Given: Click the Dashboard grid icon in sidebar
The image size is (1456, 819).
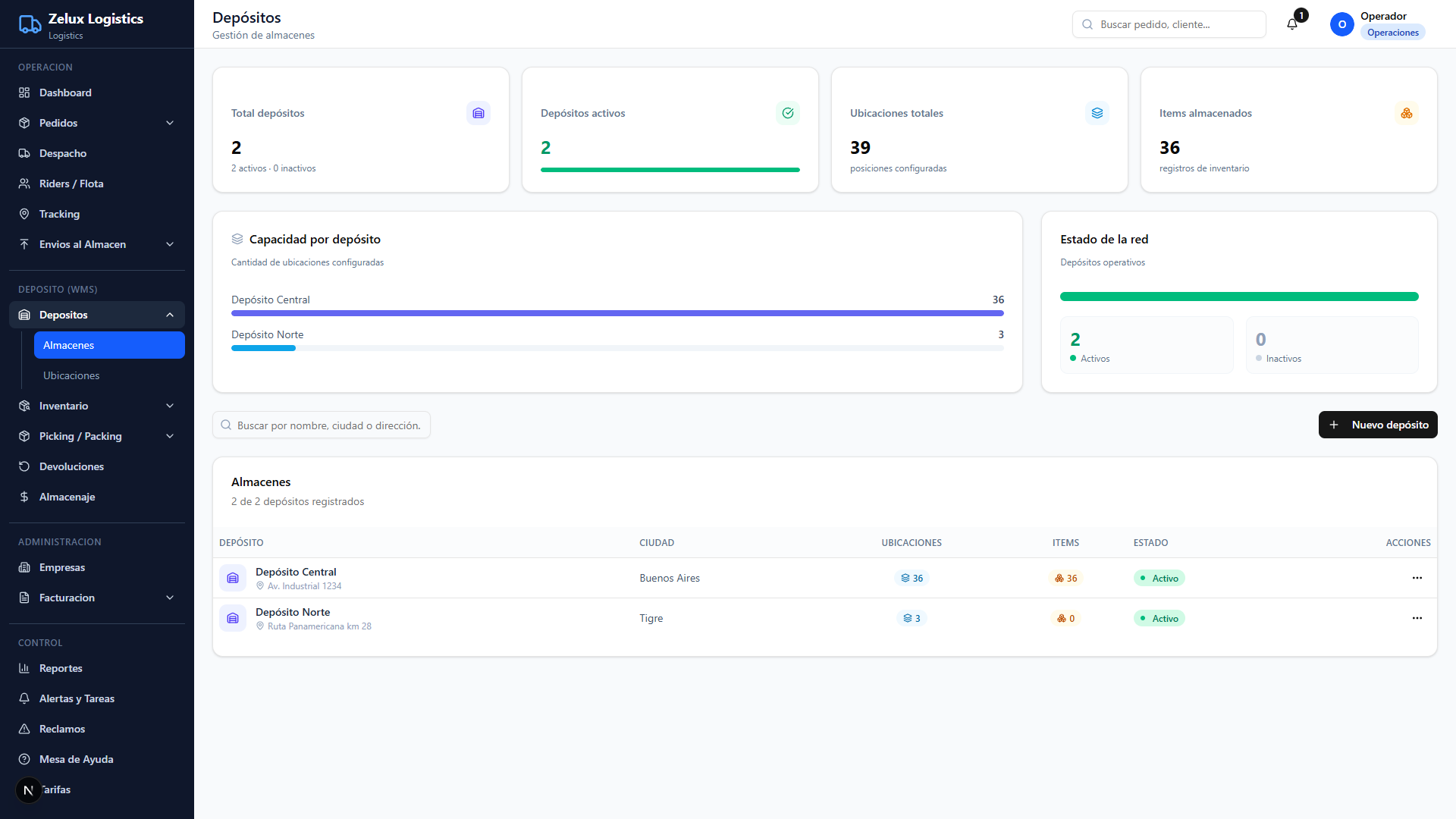Looking at the screenshot, I should click(24, 93).
